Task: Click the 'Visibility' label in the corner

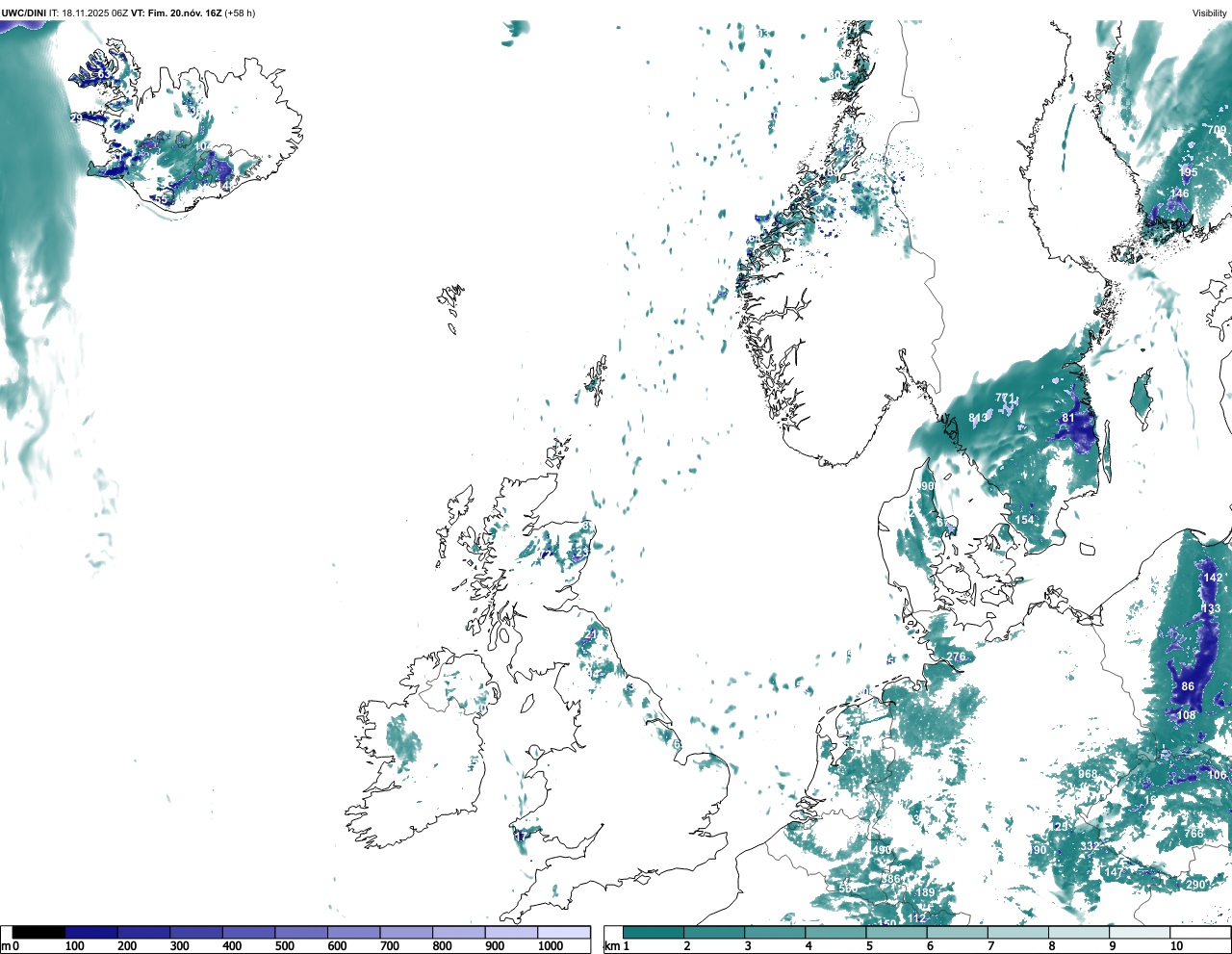Action: 1210,13
